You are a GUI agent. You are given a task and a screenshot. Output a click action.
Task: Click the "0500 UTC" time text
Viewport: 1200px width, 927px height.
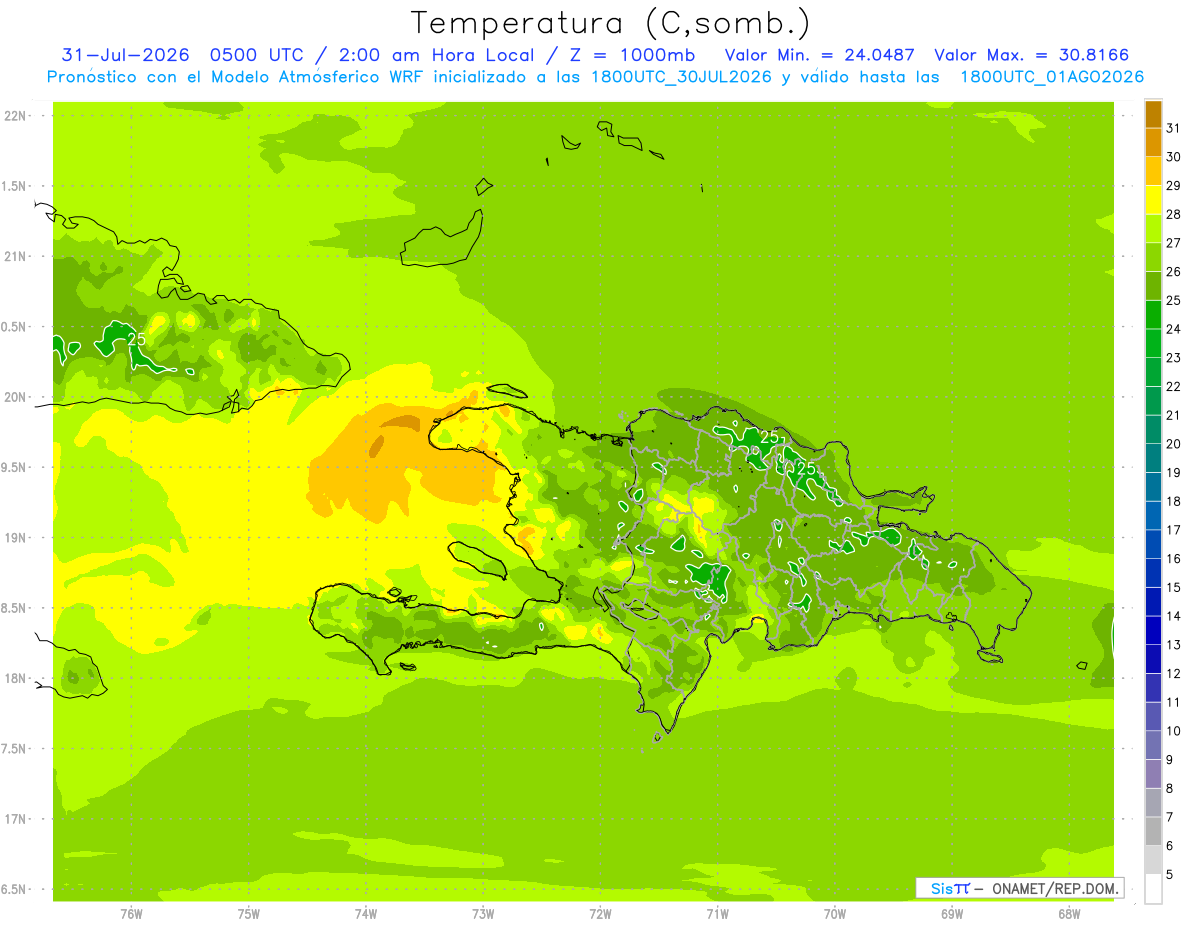256,54
